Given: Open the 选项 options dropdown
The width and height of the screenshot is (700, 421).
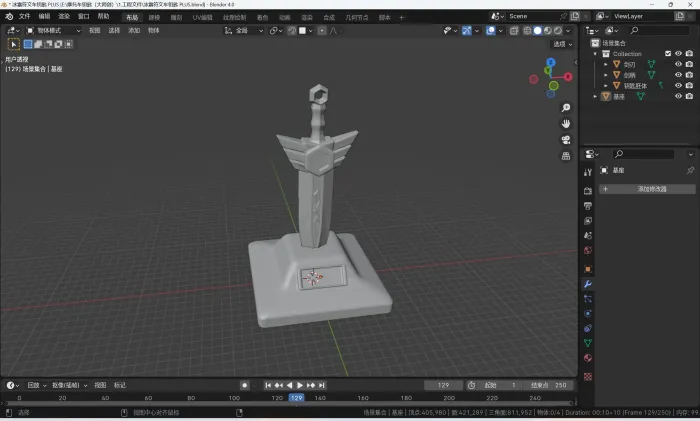Looking at the screenshot, I should [x=561, y=44].
